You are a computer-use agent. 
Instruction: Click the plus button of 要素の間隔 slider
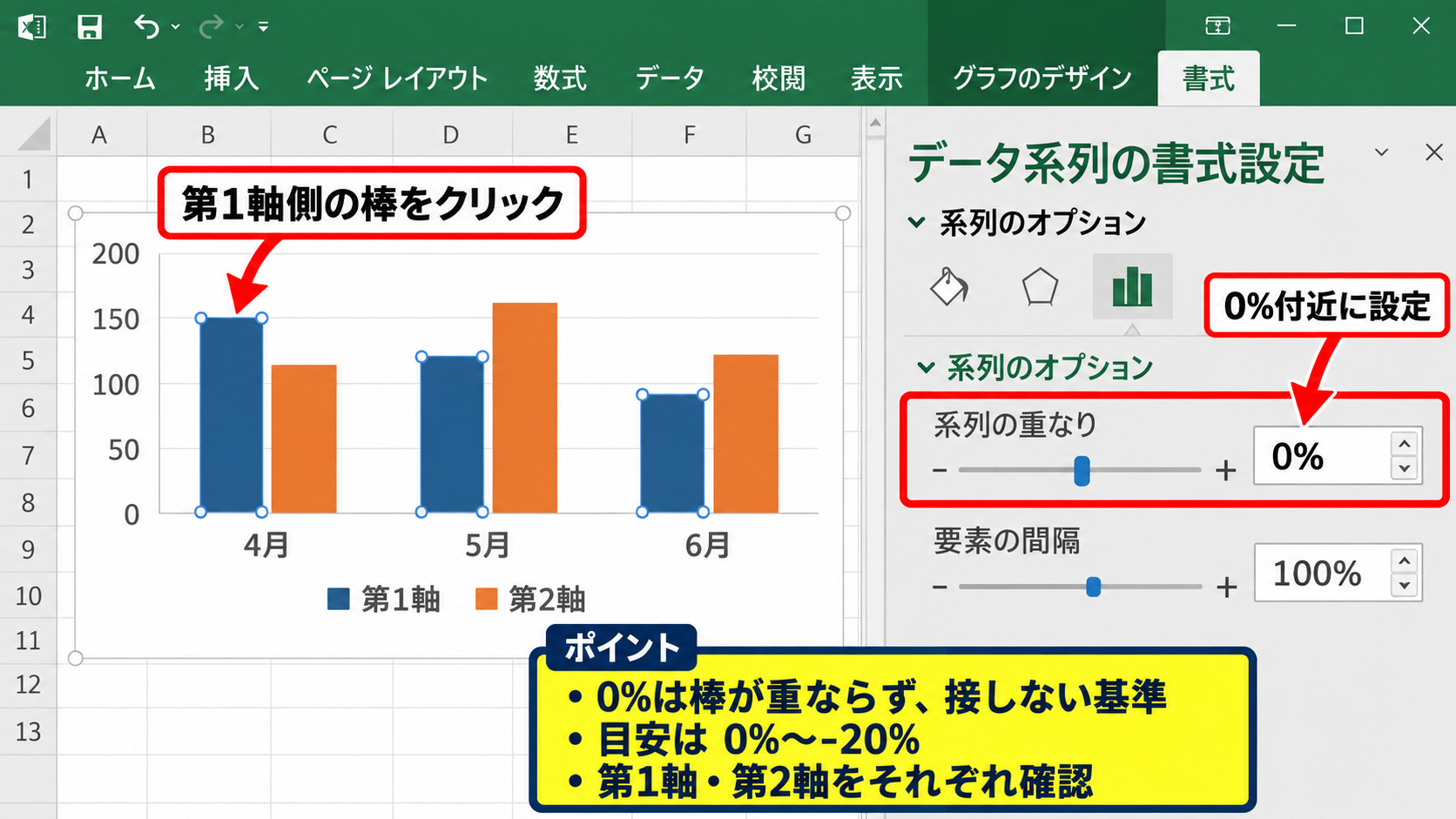[x=1227, y=587]
